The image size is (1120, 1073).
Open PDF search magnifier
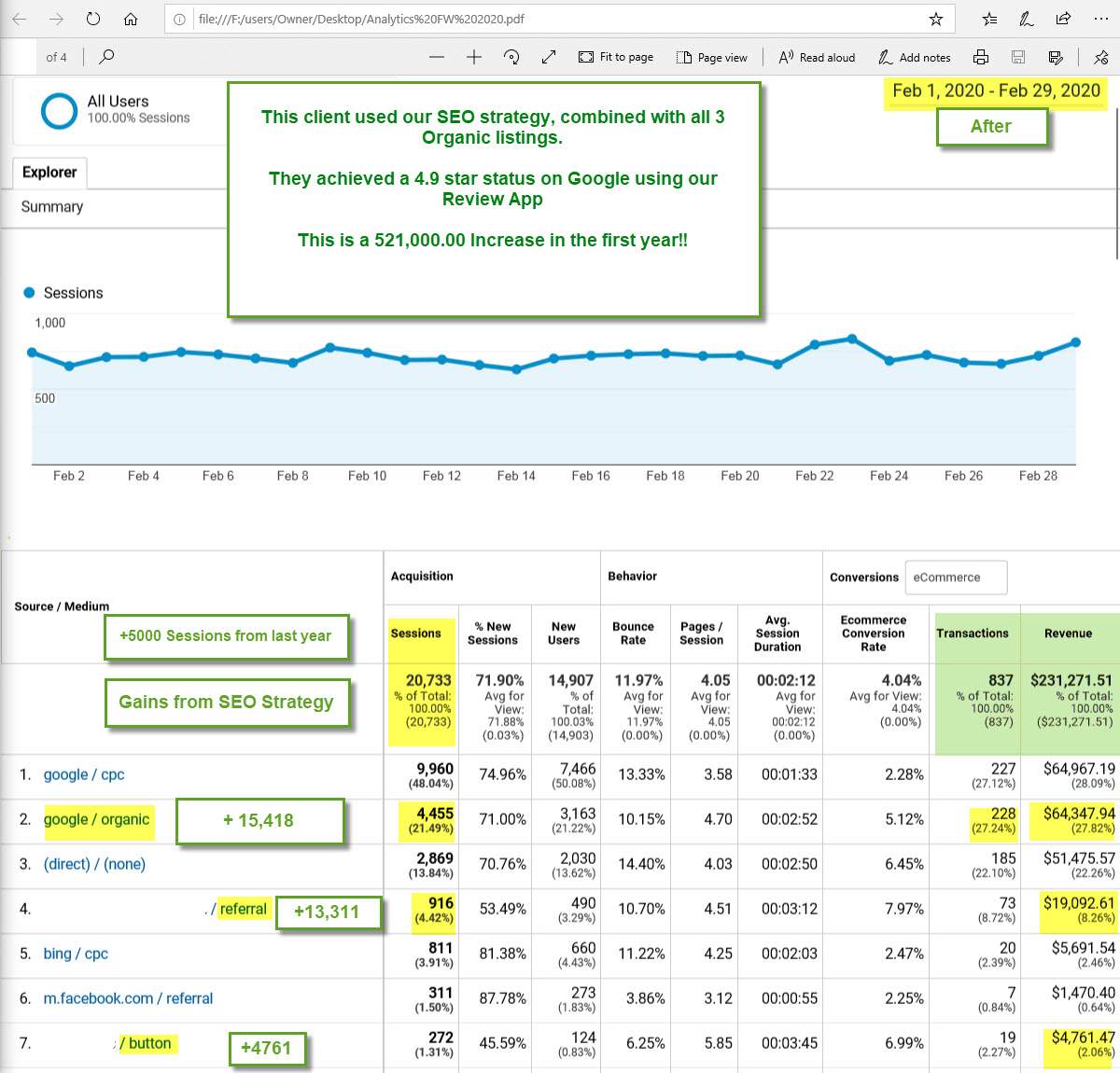[106, 57]
